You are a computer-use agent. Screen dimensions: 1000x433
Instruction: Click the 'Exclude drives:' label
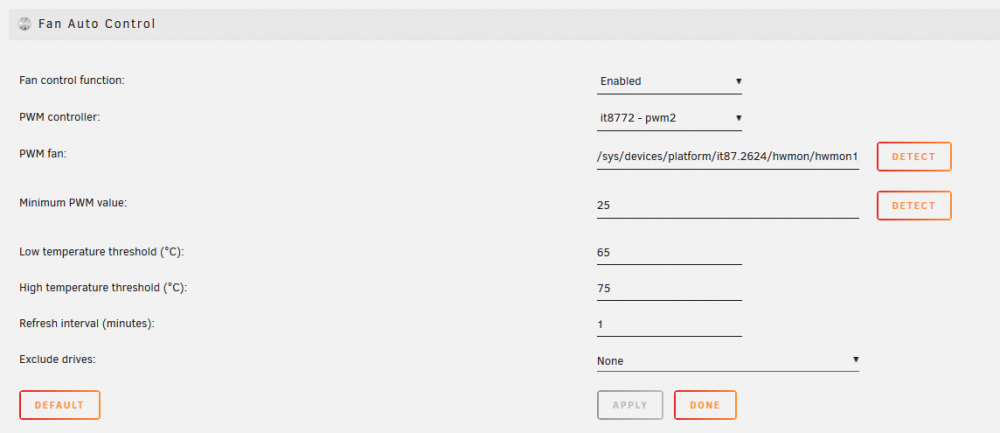(57, 359)
